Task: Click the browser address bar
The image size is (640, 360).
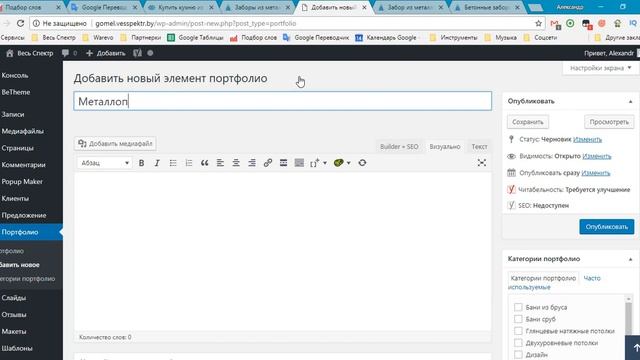Action: click(282, 23)
